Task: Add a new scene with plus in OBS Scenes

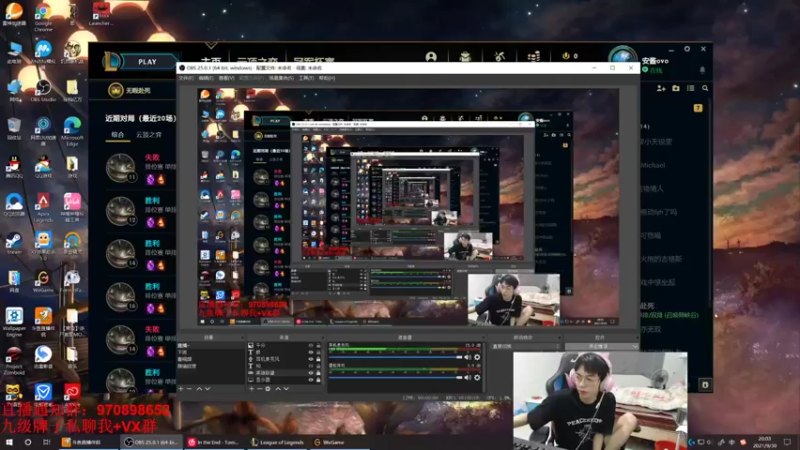Action: click(181, 389)
